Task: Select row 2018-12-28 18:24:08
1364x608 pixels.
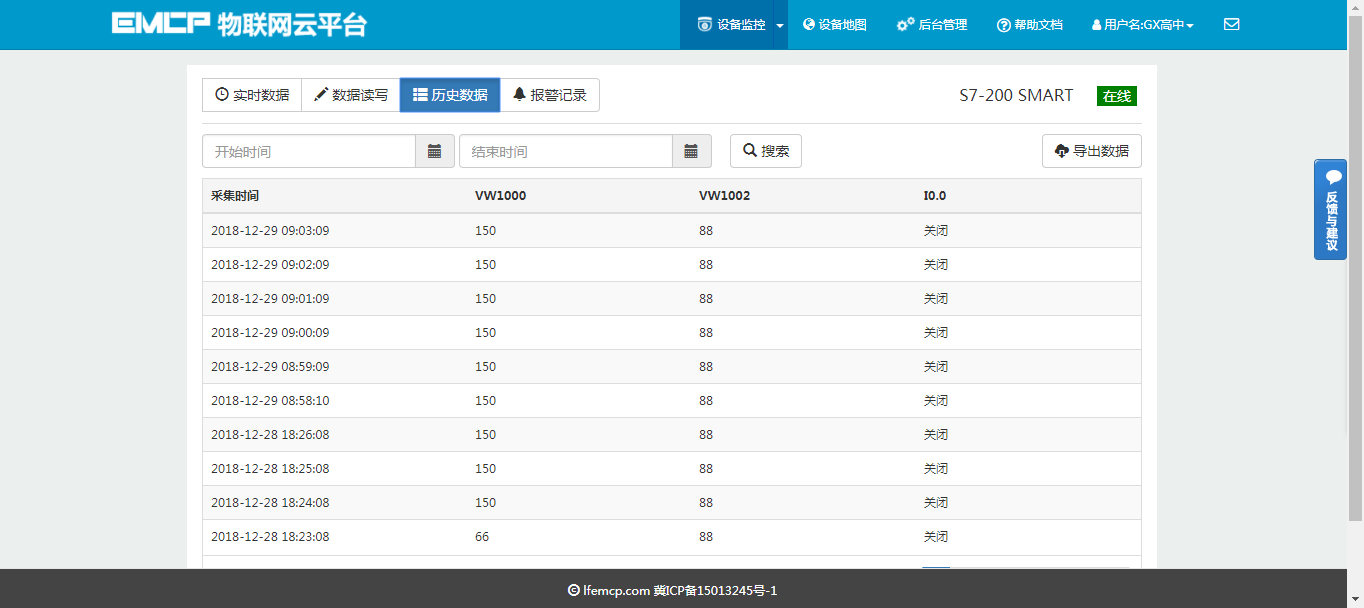Action: 672,503
